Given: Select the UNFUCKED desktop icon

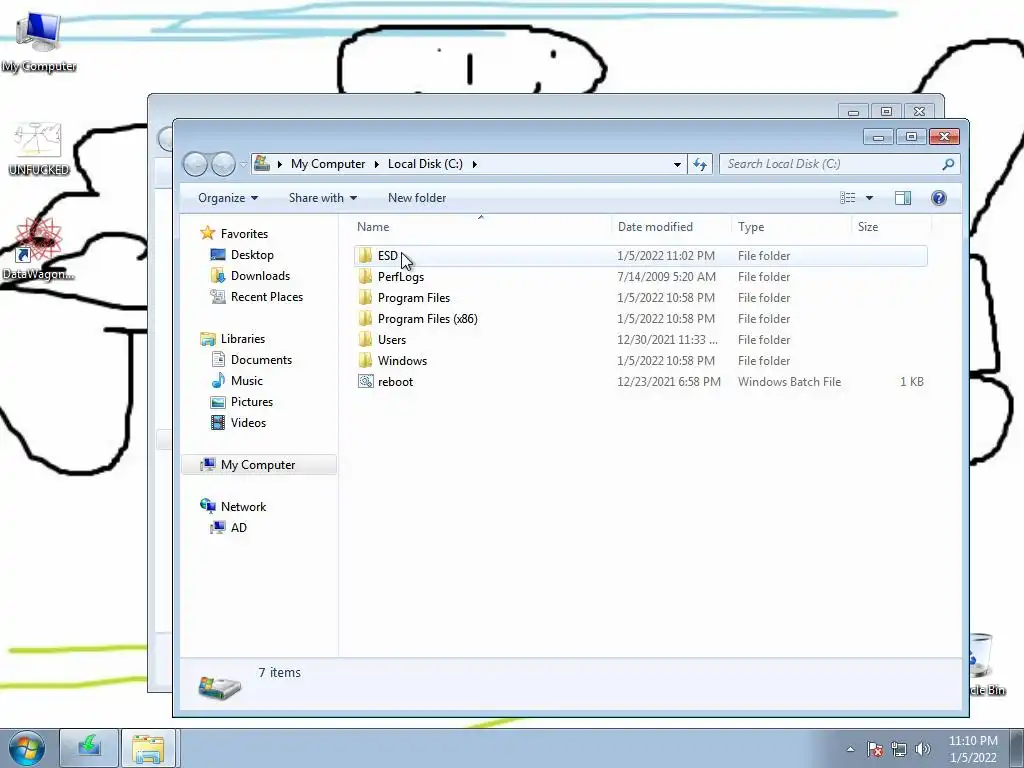Looking at the screenshot, I should [39, 148].
